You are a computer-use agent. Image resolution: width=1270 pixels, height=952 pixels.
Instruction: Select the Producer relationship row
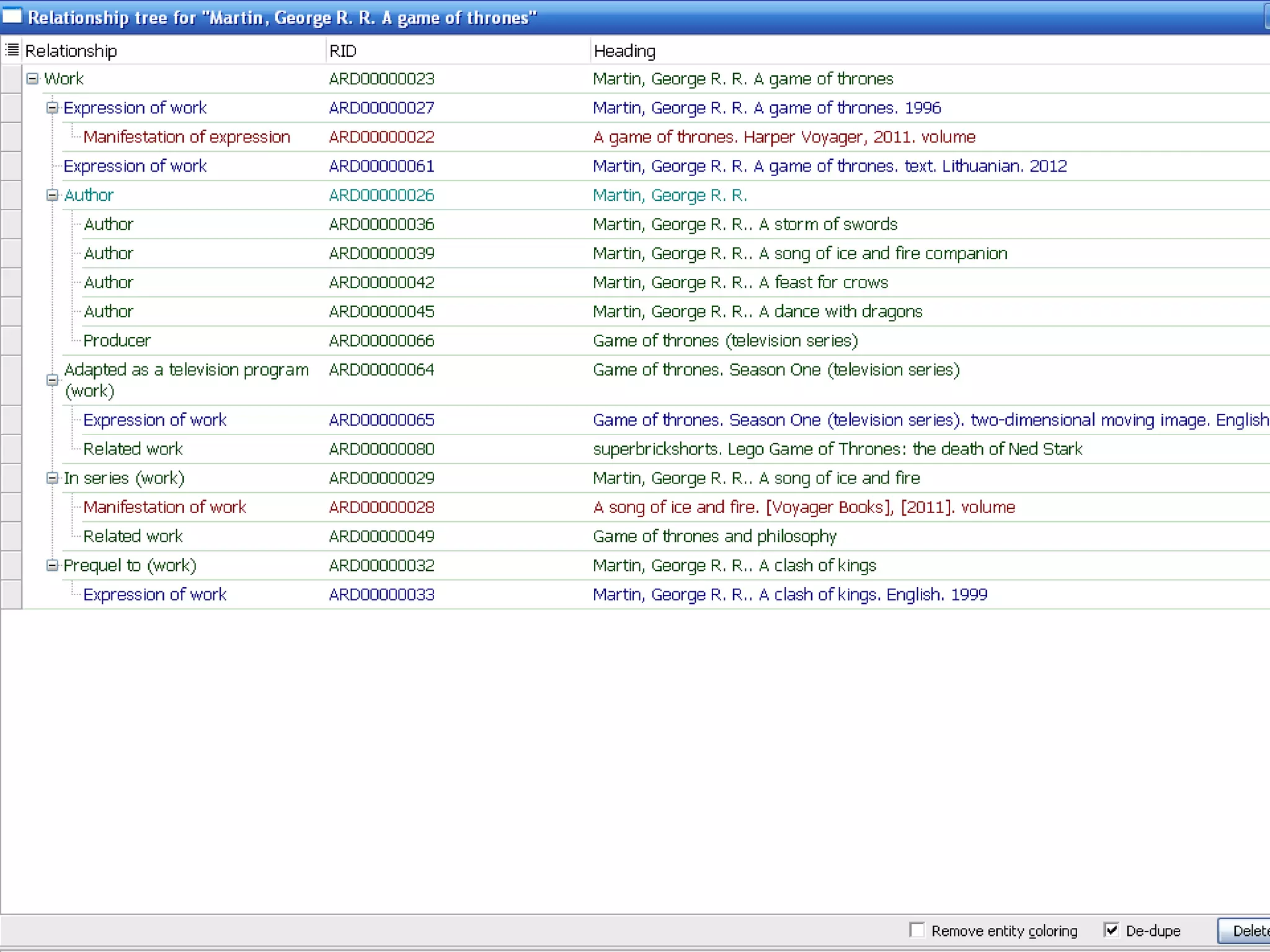pos(117,341)
